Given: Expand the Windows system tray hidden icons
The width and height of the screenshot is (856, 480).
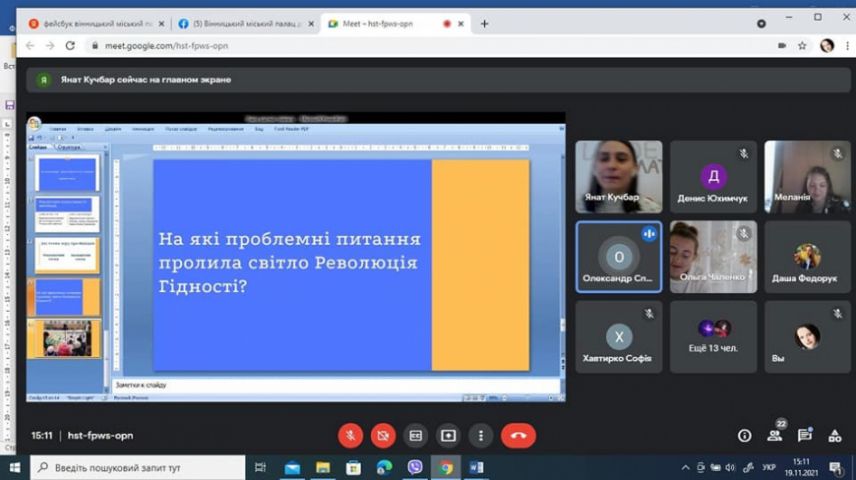Looking at the screenshot, I should click(x=686, y=467).
